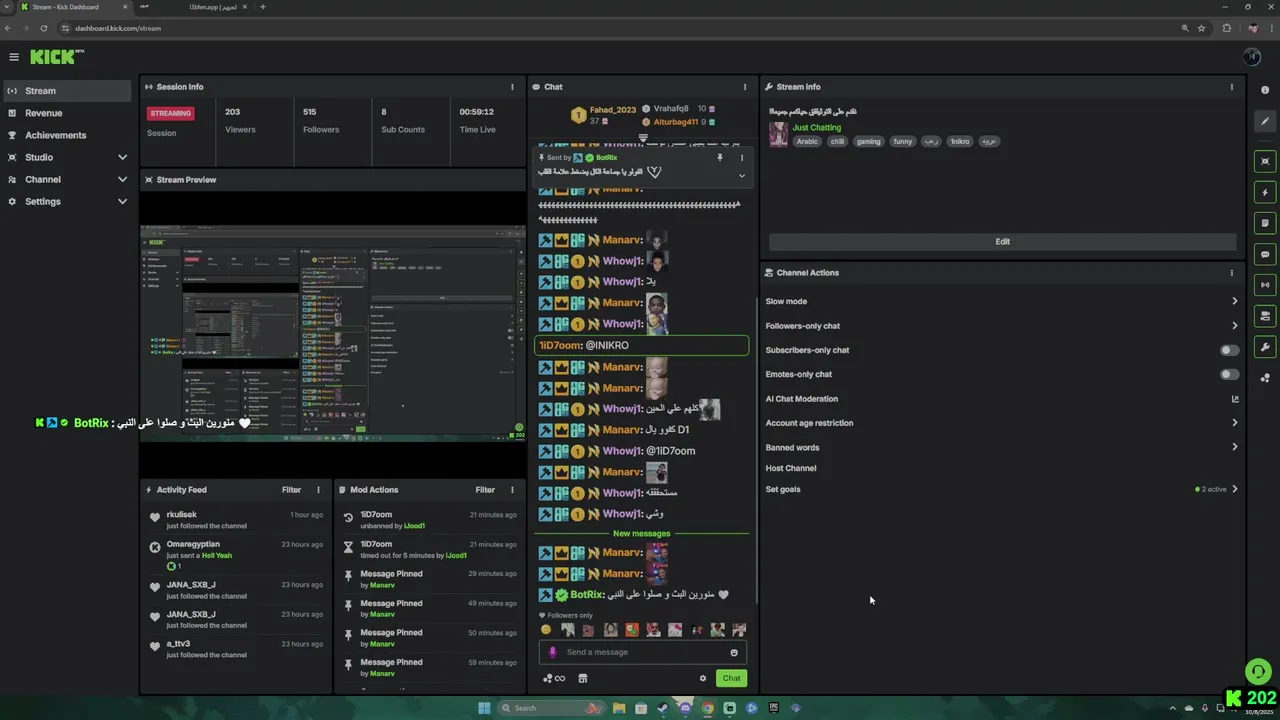Click the Send a message input field
The width and height of the screenshot is (1280, 720).
coord(645,652)
